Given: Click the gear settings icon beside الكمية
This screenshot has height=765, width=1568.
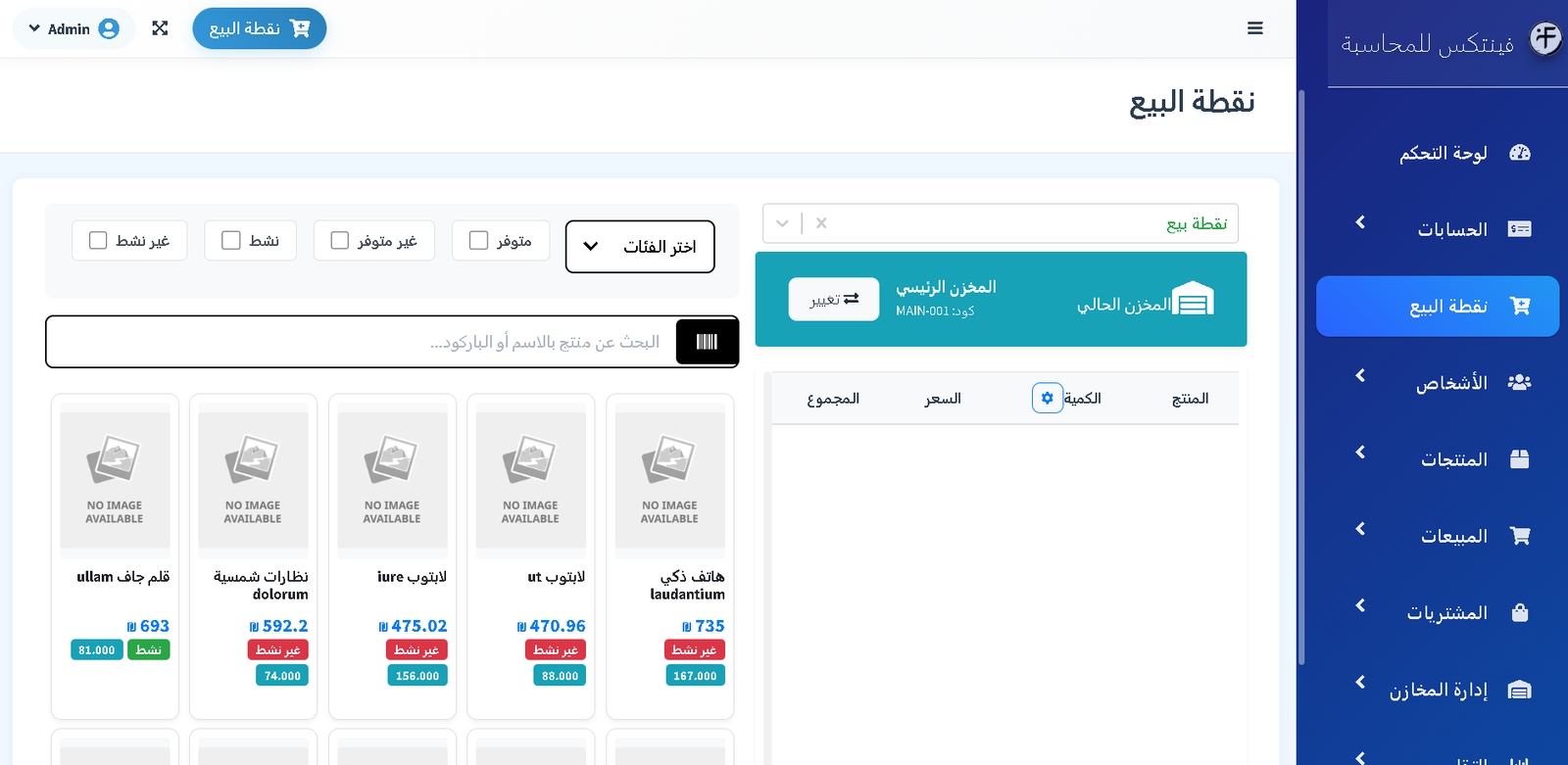Looking at the screenshot, I should click(x=1048, y=398).
